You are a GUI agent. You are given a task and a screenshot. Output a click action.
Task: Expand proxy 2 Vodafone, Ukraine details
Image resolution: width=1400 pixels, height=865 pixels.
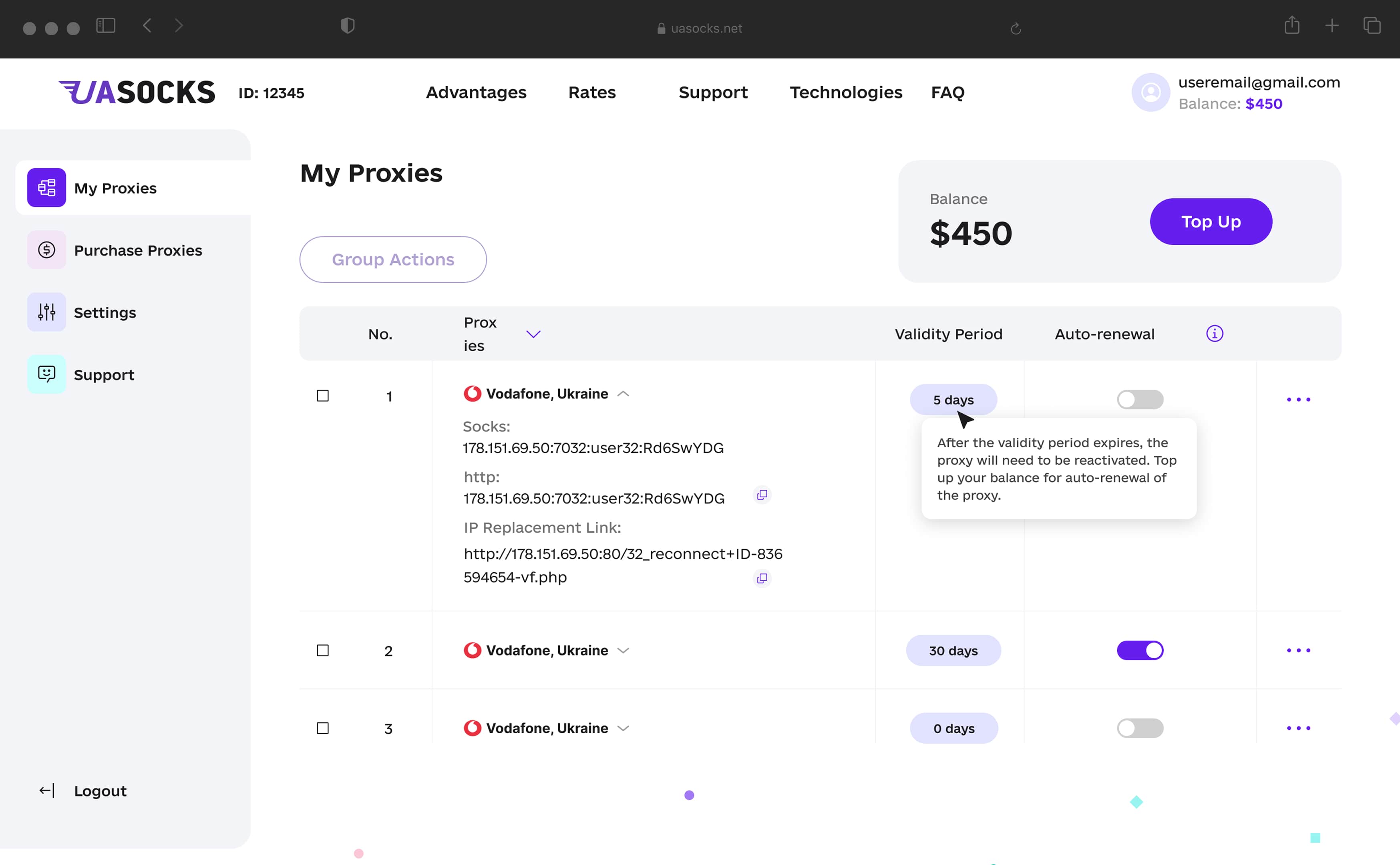(x=624, y=650)
